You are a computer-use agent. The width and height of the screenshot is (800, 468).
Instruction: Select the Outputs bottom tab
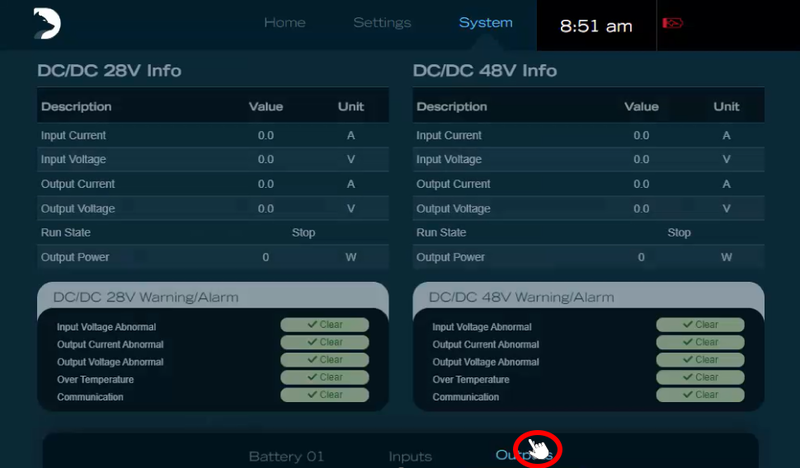coord(522,456)
